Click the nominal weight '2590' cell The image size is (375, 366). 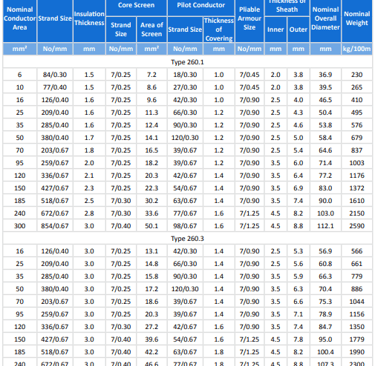(x=357, y=226)
